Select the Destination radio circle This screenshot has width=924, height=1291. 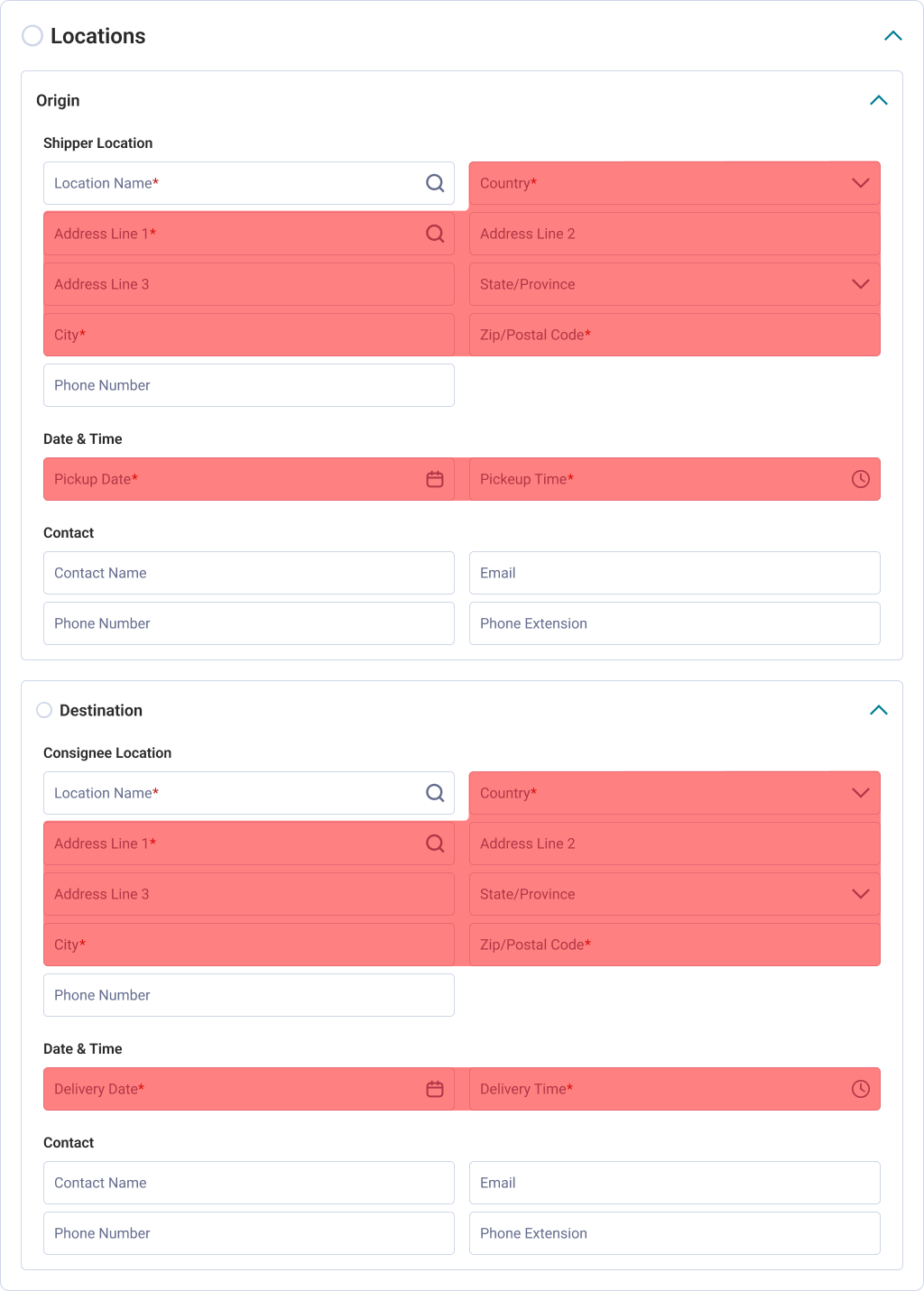tap(44, 710)
